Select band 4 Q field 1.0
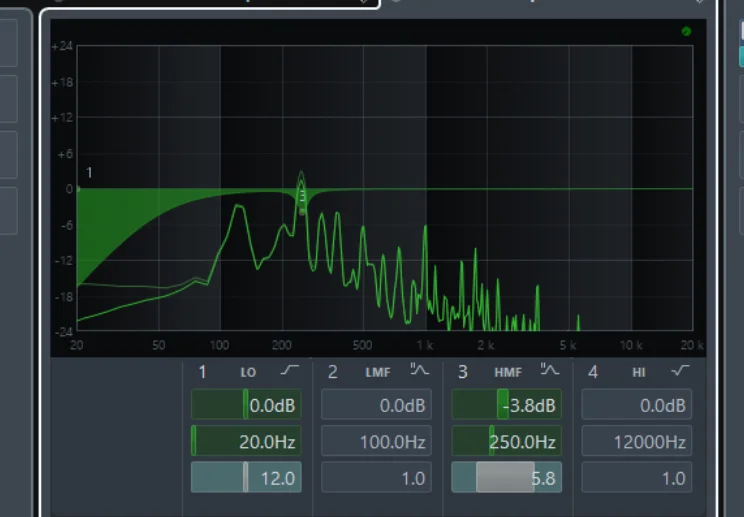This screenshot has height=517, width=744. tap(637, 477)
